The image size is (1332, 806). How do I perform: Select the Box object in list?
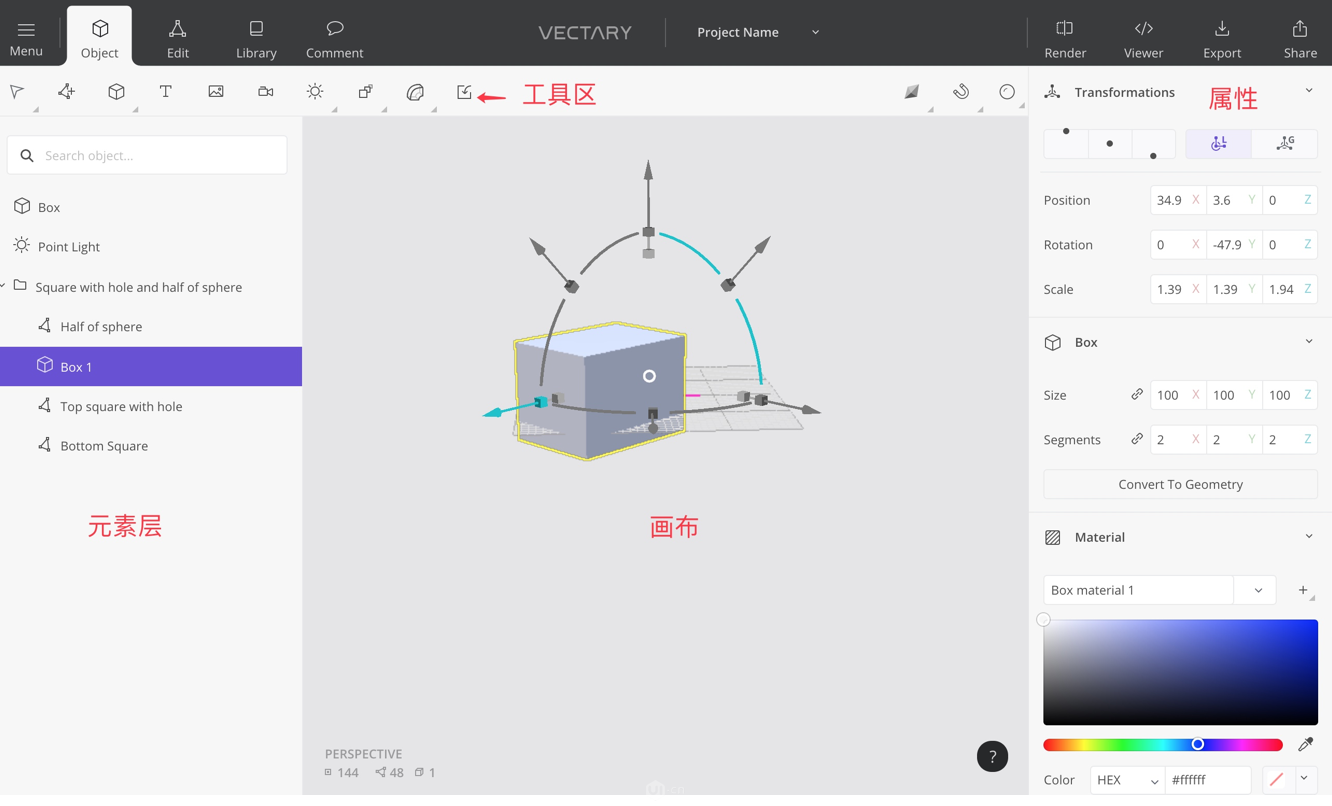click(x=151, y=207)
